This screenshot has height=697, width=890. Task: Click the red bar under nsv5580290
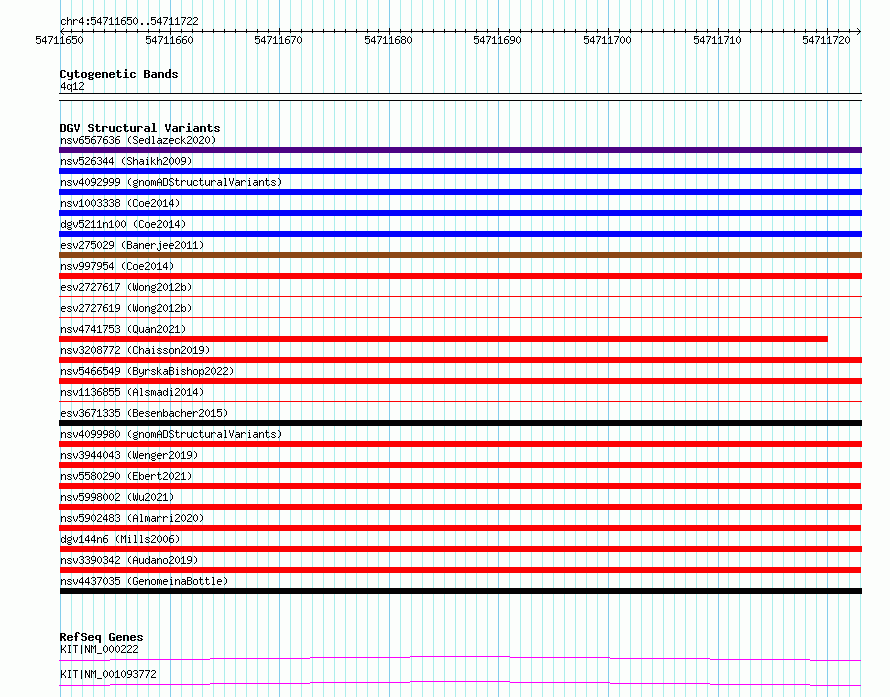pyautogui.click(x=460, y=486)
